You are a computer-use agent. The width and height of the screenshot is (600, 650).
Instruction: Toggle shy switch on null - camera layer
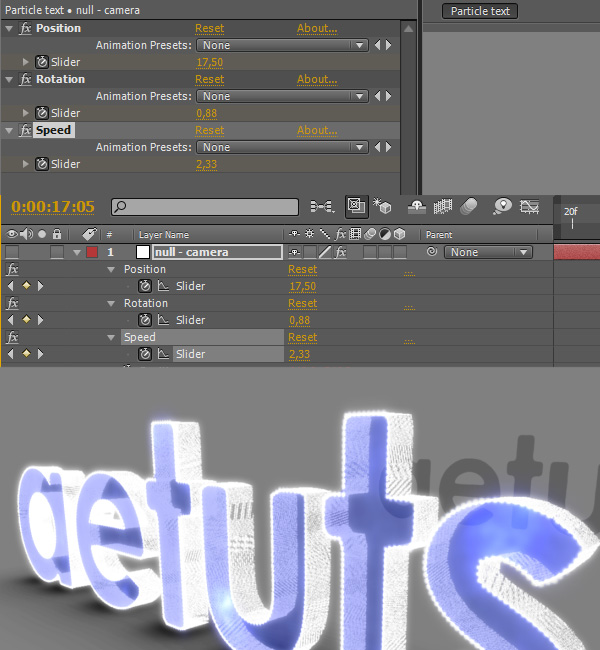294,252
